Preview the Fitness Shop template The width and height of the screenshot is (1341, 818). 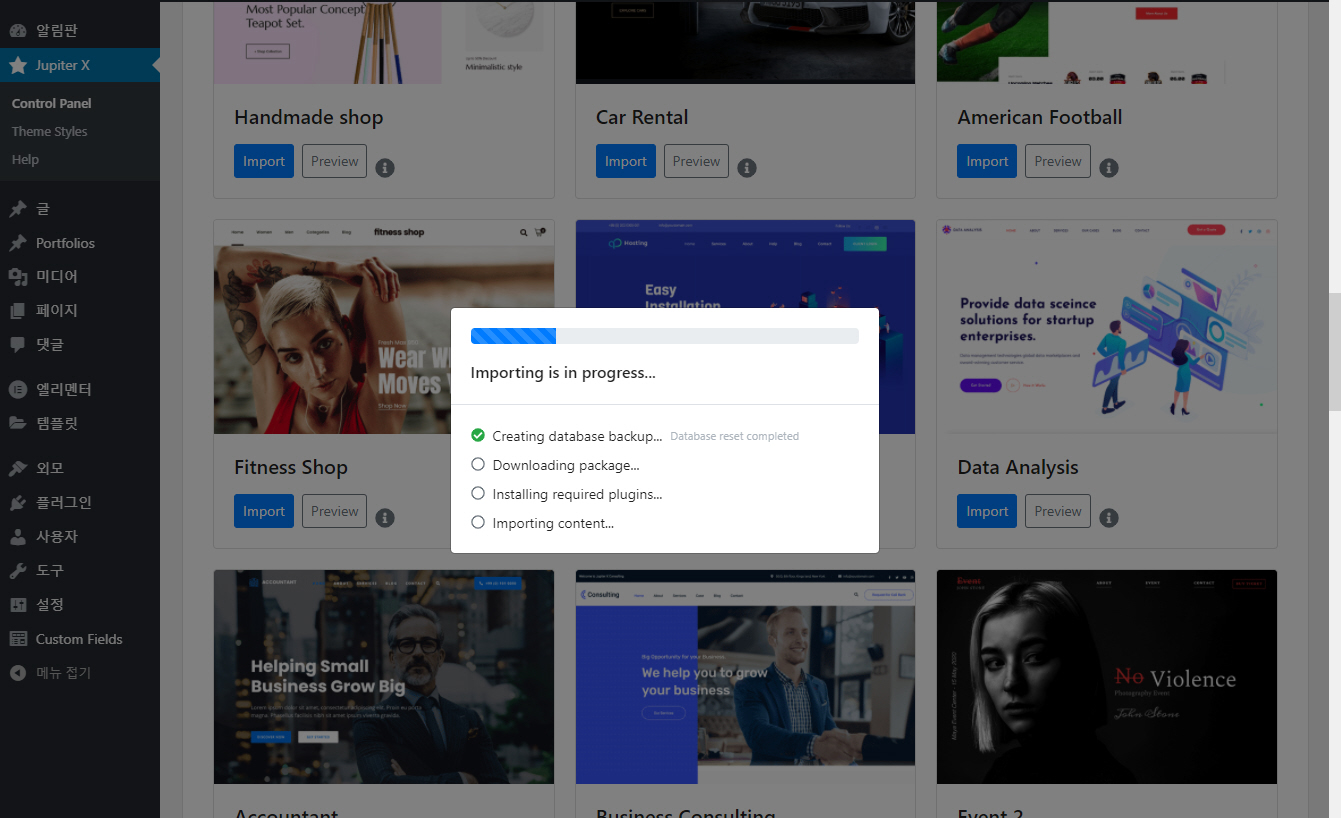(x=334, y=511)
